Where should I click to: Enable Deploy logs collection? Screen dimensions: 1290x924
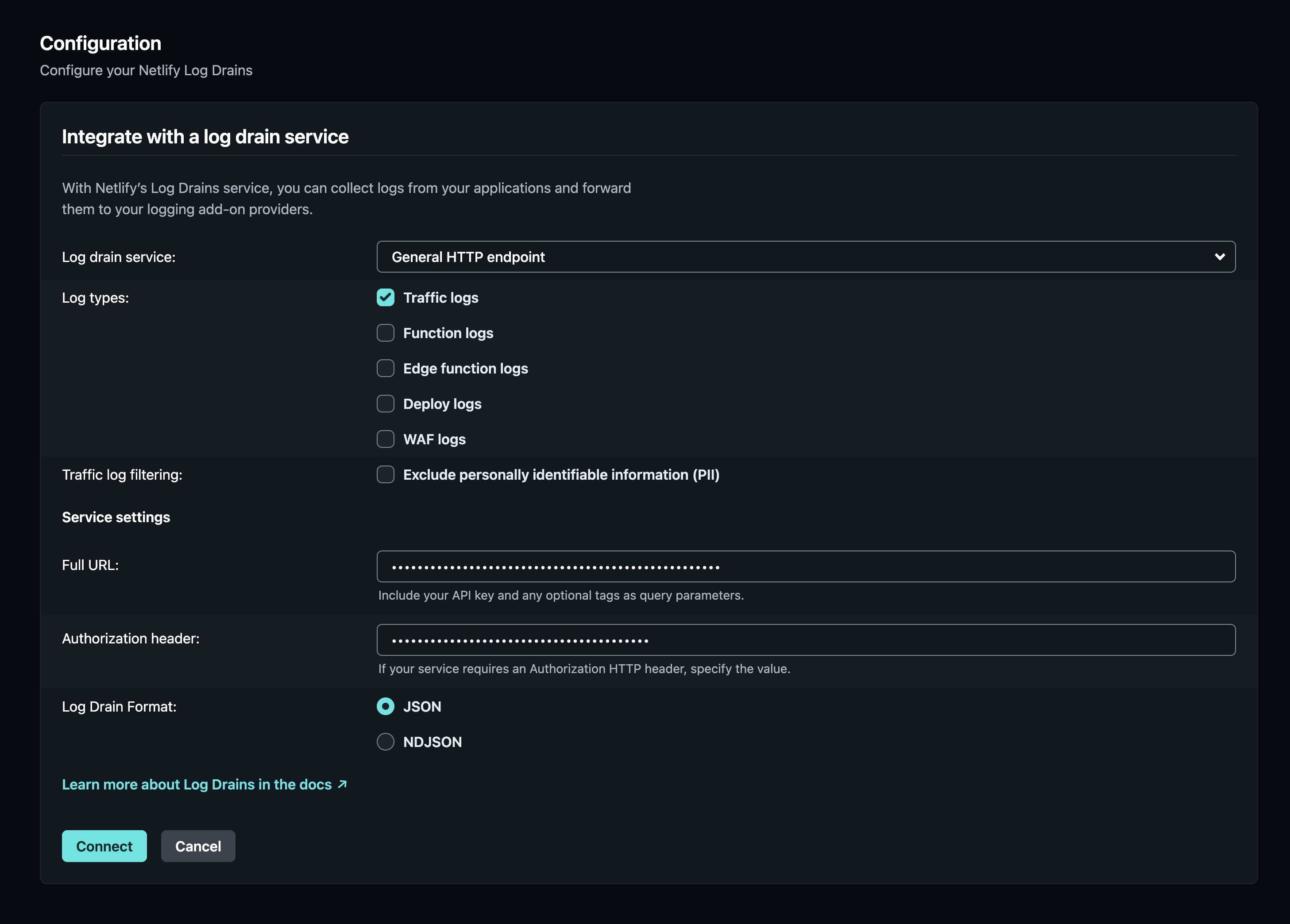point(385,403)
